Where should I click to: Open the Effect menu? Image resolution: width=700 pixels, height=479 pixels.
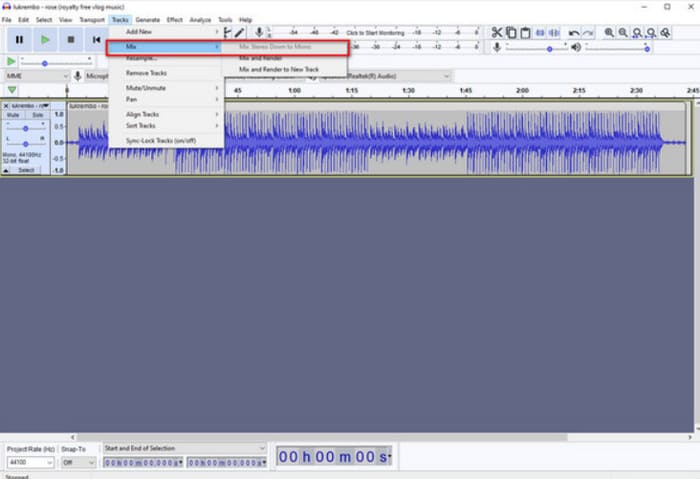pyautogui.click(x=175, y=20)
